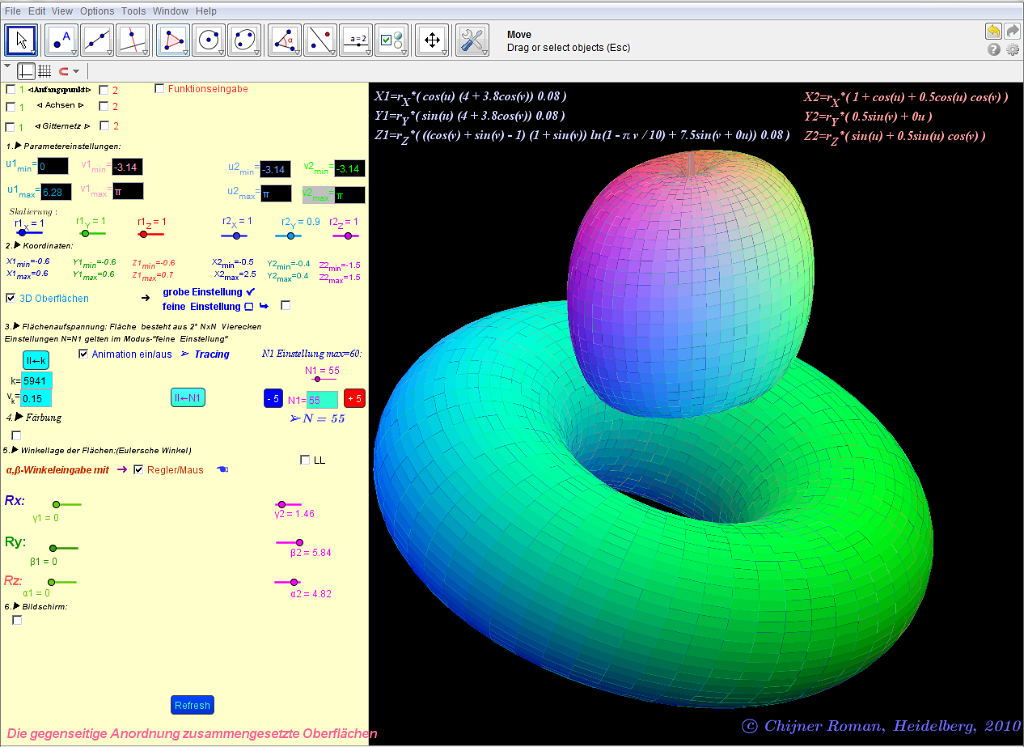Select the New Point tool
The width and height of the screenshot is (1024, 747).
tap(62, 40)
